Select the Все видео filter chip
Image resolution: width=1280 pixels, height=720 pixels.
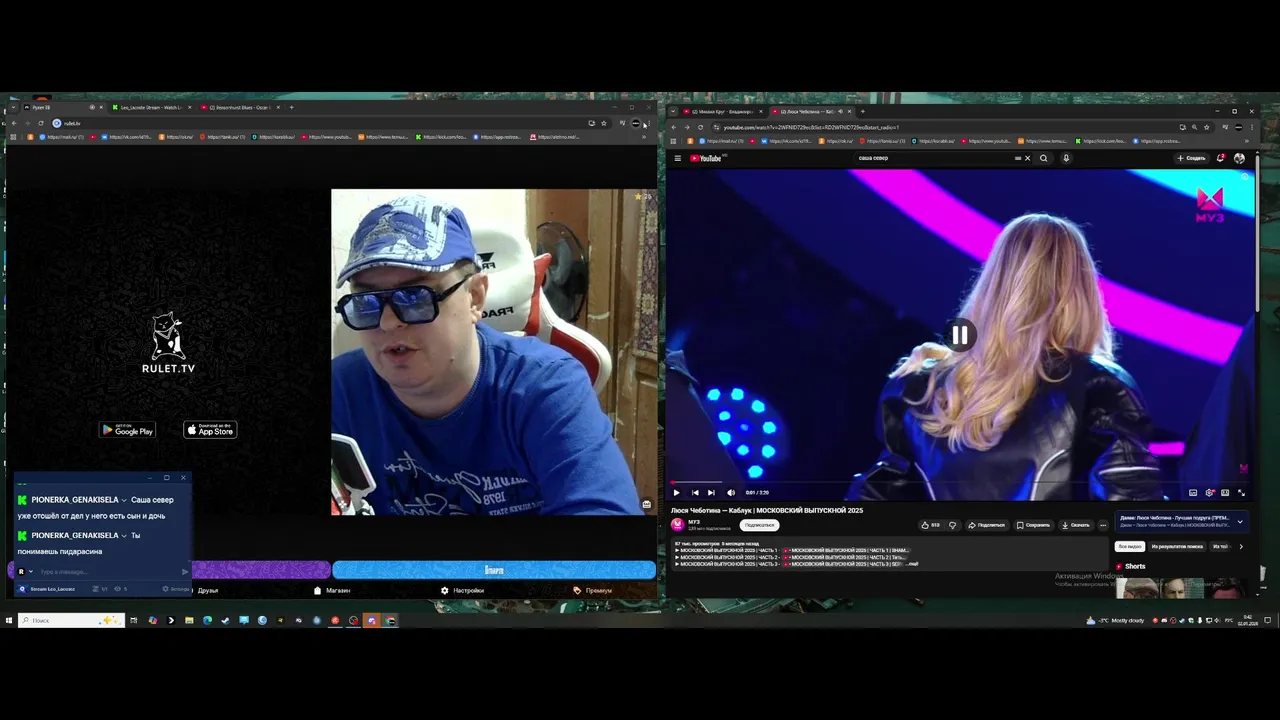[1130, 546]
